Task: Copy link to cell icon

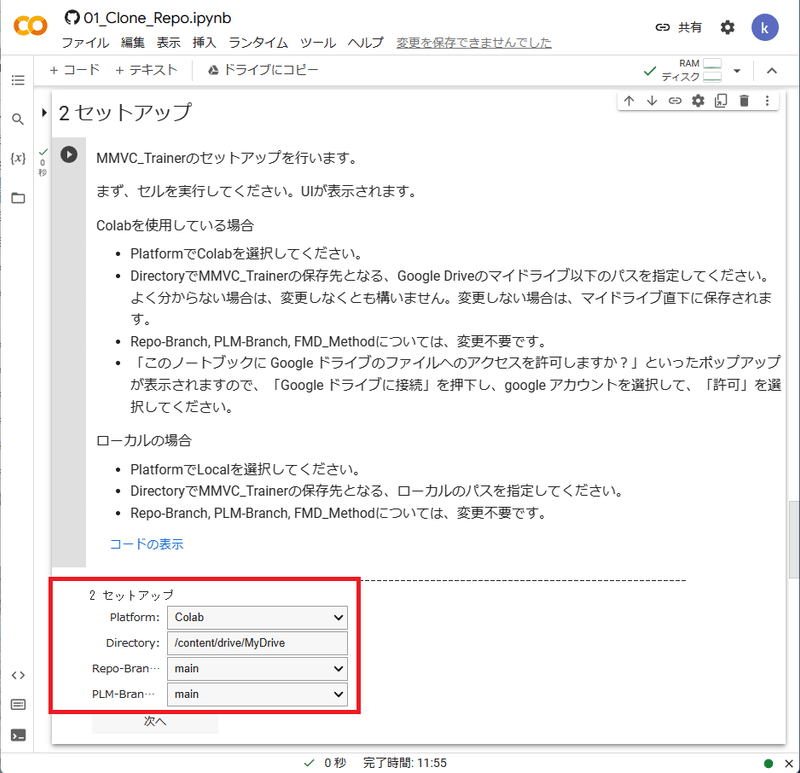Action: tap(675, 101)
